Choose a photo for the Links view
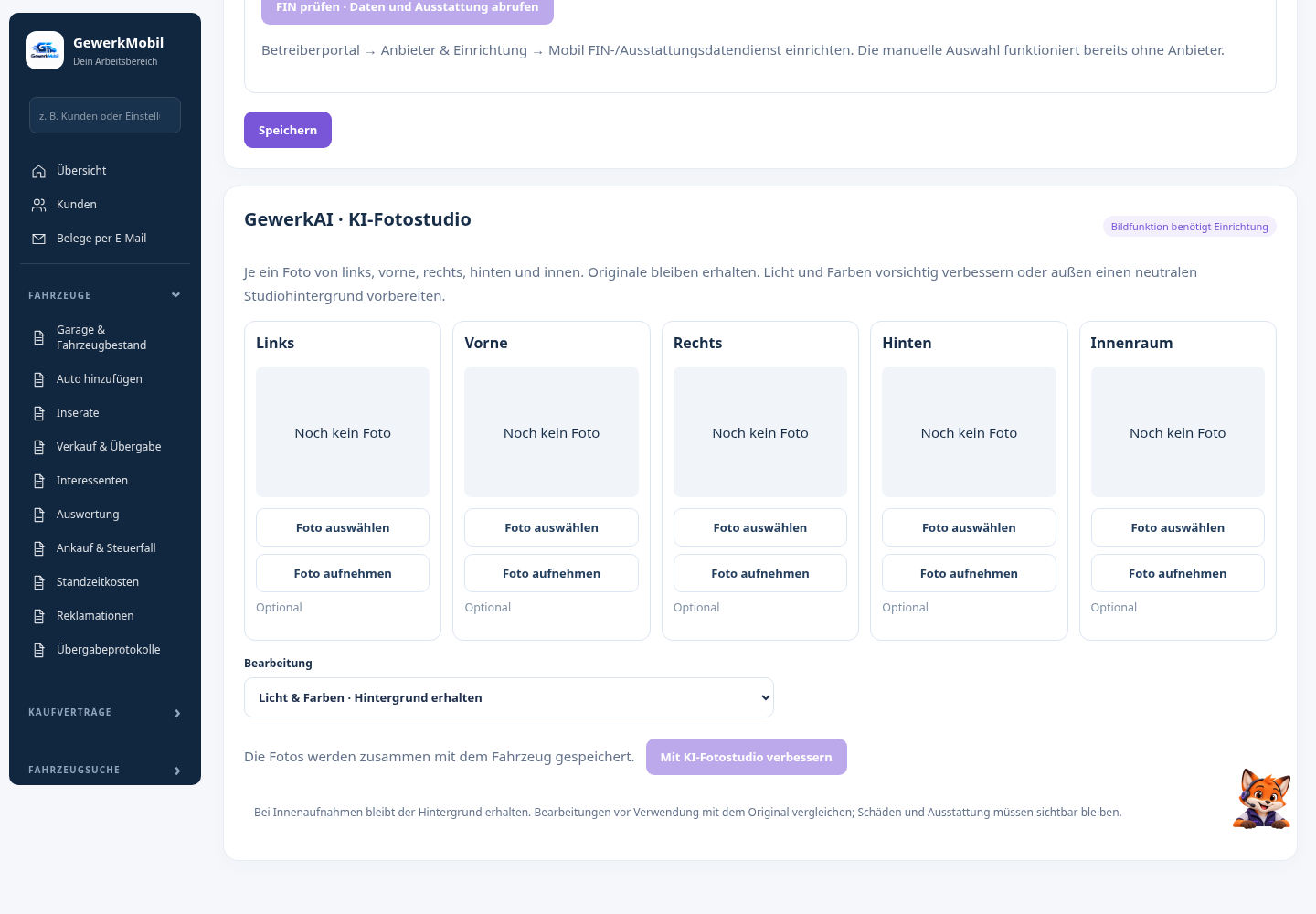 (x=343, y=527)
